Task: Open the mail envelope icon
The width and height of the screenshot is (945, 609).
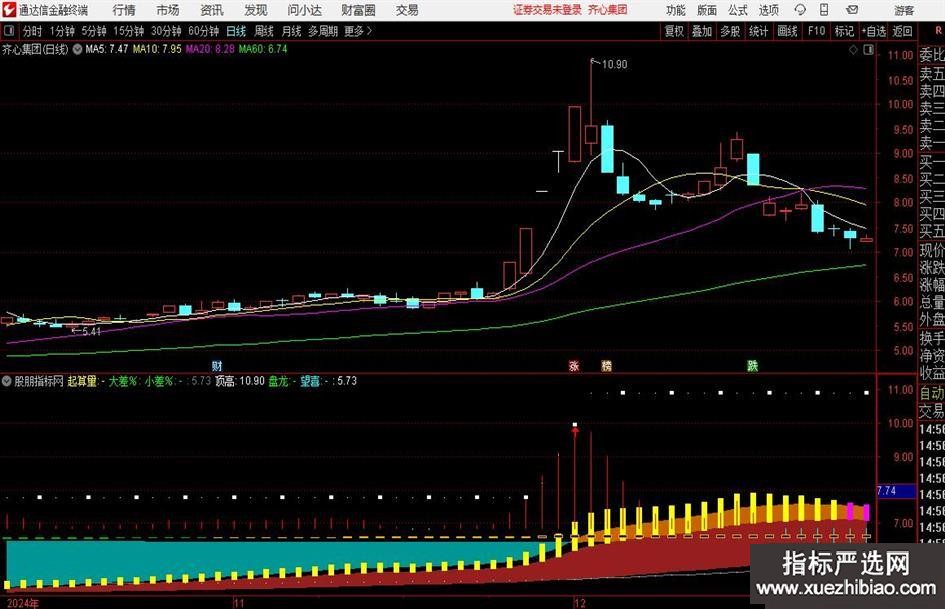Action: coord(852,10)
